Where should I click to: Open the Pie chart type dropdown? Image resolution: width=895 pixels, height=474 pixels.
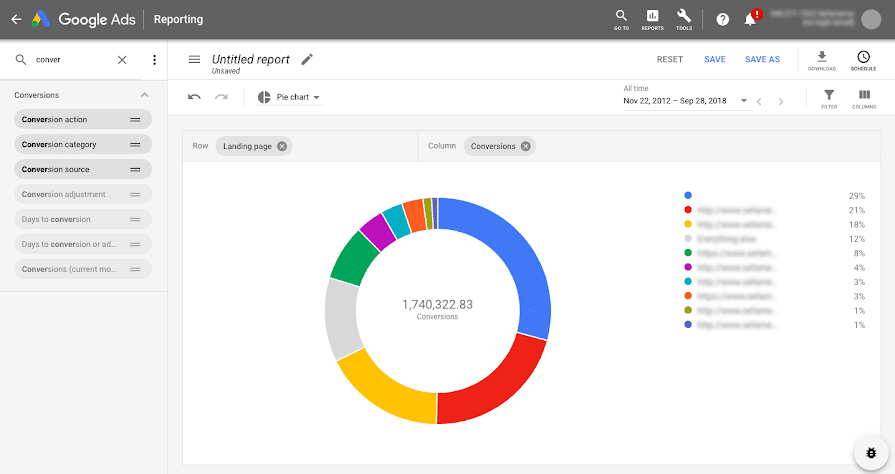pyautogui.click(x=289, y=97)
